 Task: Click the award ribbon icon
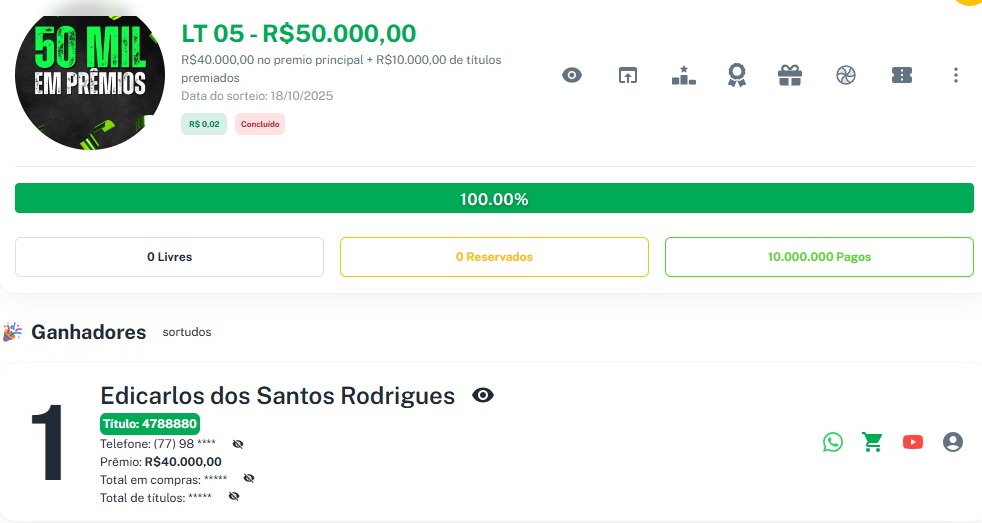tap(737, 75)
